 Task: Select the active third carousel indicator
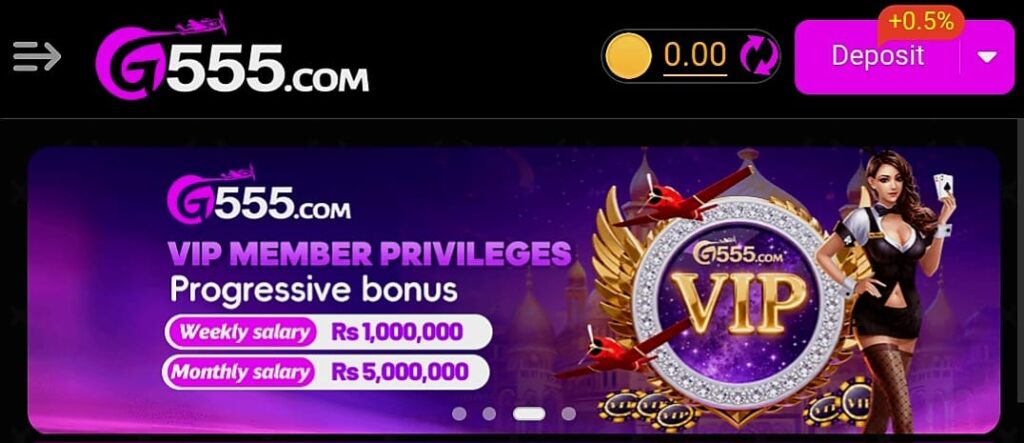(529, 413)
